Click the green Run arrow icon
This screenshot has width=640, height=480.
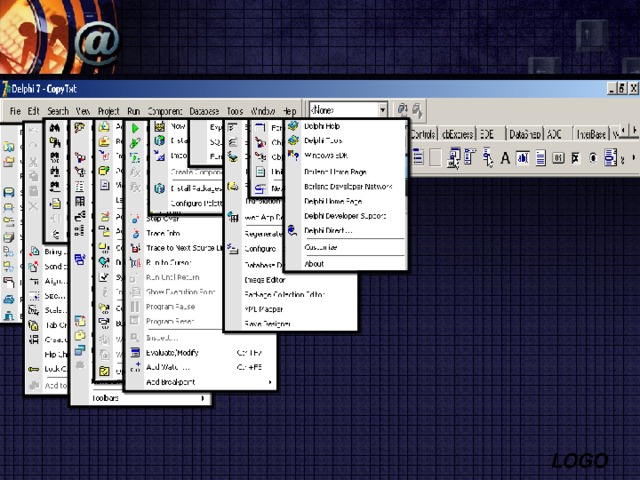(x=133, y=128)
